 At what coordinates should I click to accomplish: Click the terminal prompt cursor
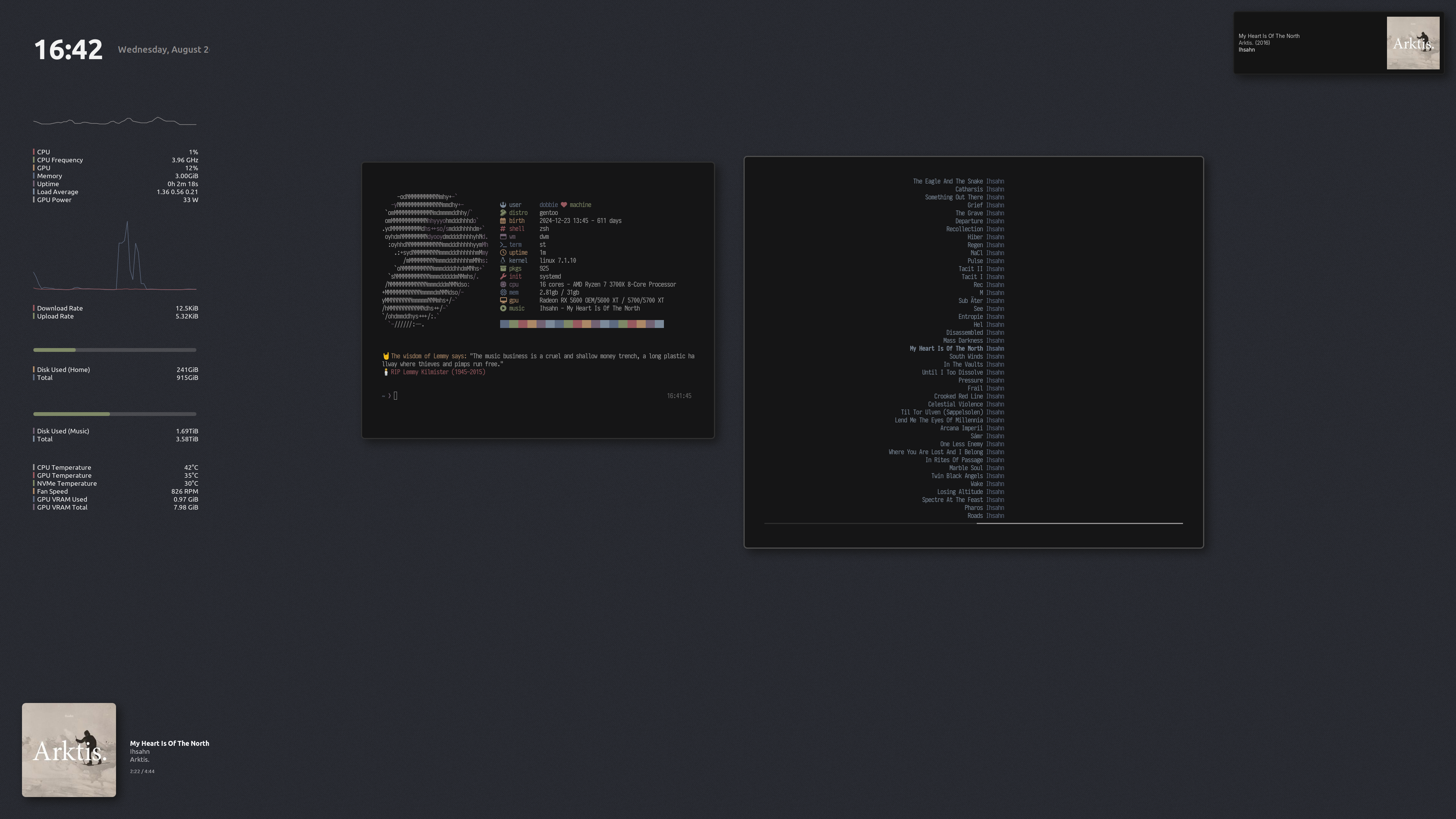(395, 395)
